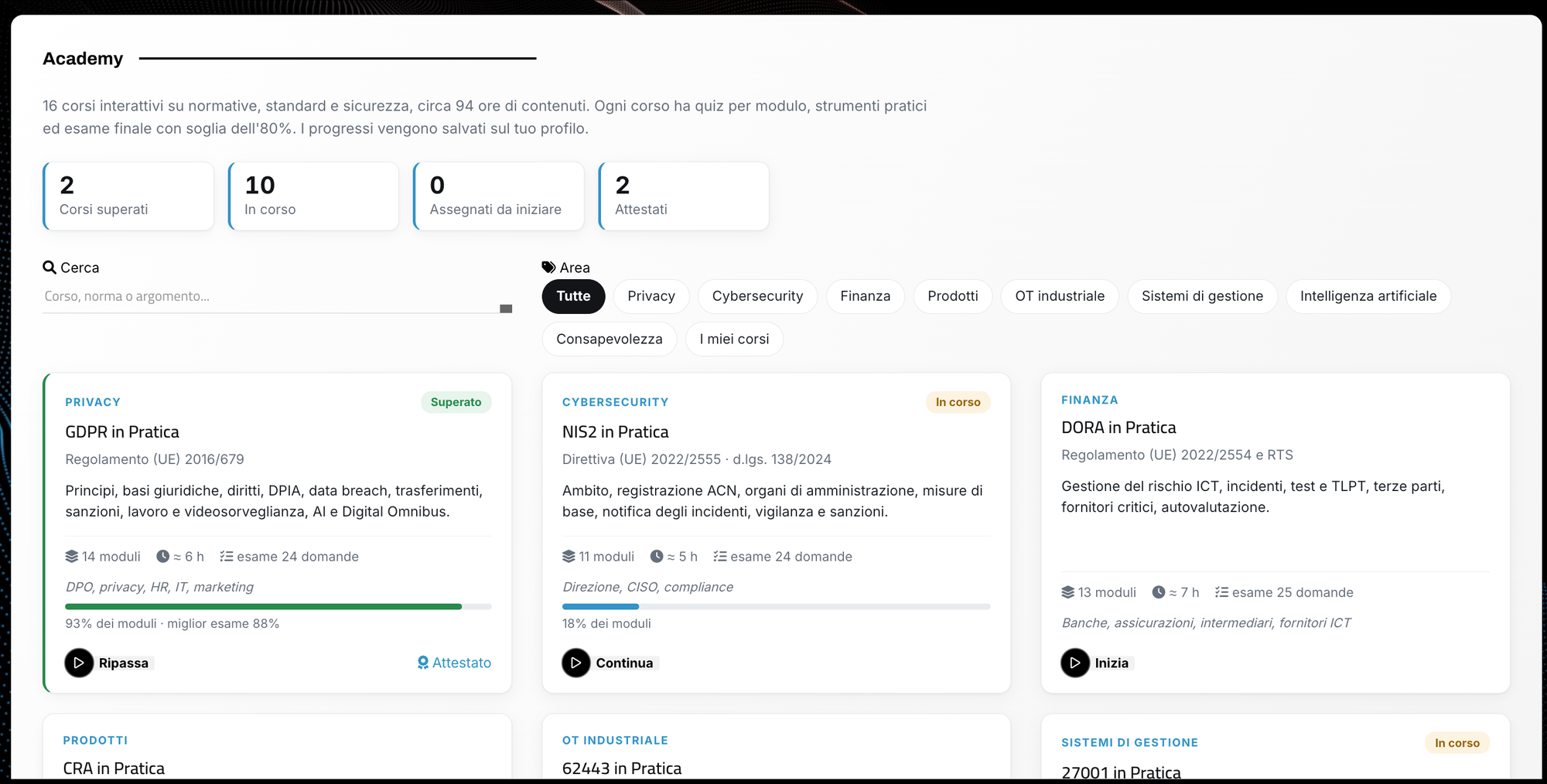The height and width of the screenshot is (784, 1547).
Task: Click the small grey icon in the search field
Action: tap(506, 308)
